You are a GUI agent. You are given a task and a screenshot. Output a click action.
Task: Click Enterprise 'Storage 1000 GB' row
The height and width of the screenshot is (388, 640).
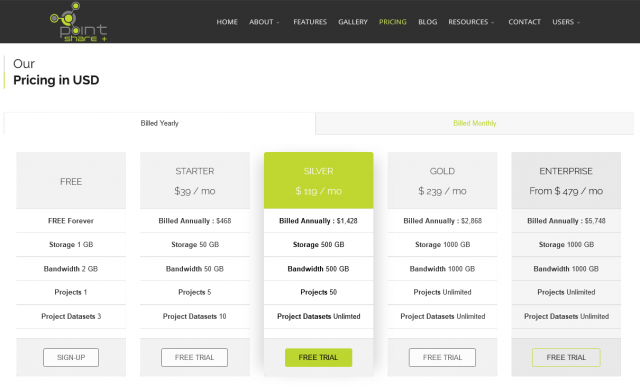click(x=566, y=244)
